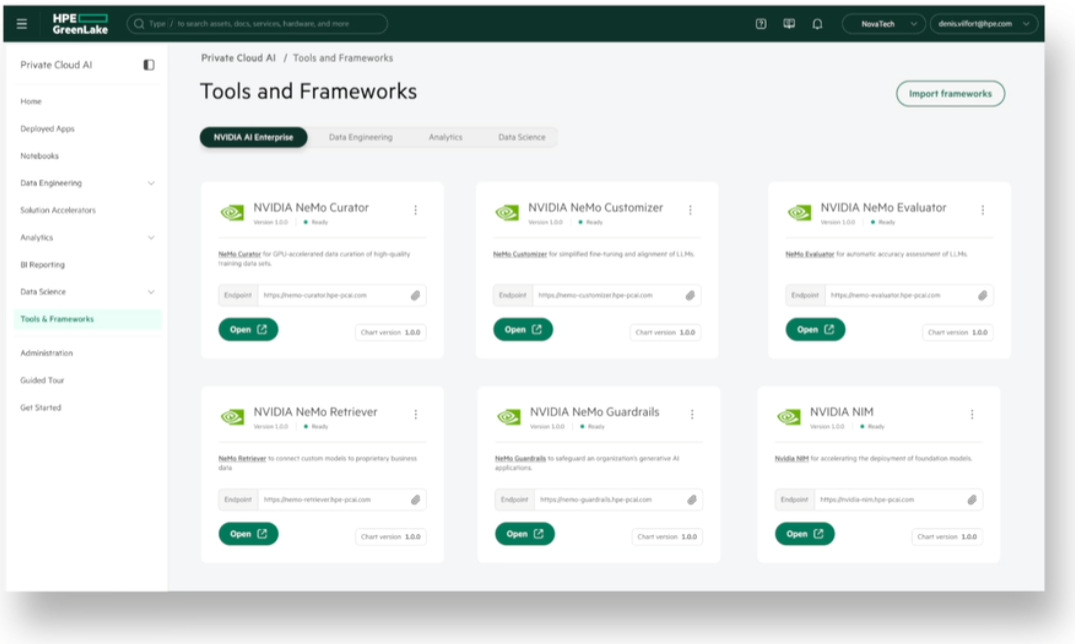Copy the NeMo Evaluator endpoint URL

point(982,296)
